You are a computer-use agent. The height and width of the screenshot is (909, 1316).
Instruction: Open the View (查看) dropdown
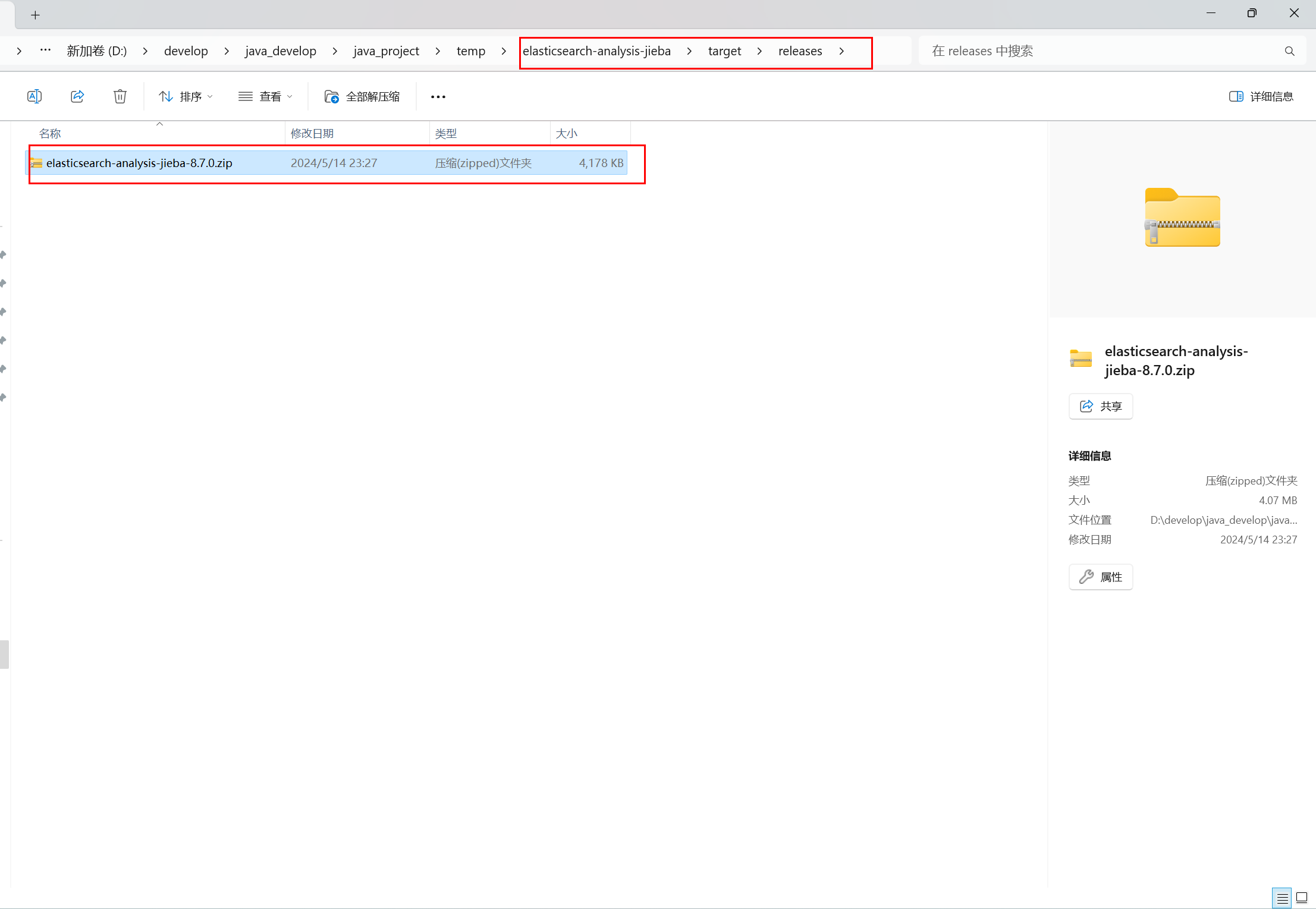pyautogui.click(x=265, y=96)
